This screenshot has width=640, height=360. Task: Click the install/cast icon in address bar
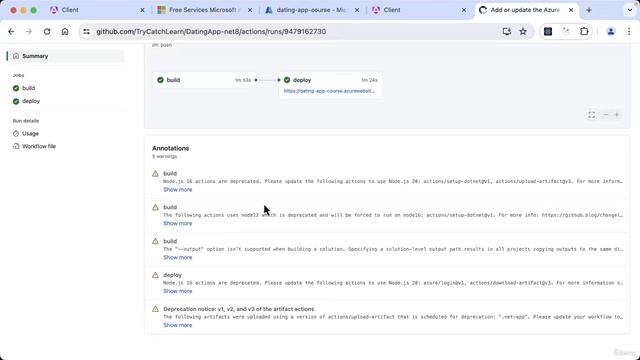pos(507,31)
